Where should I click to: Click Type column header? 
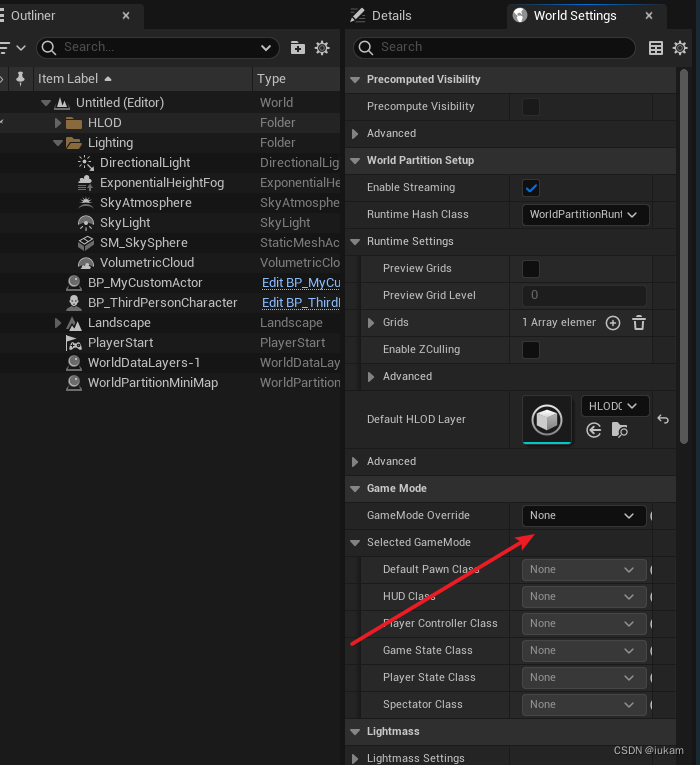(297, 79)
